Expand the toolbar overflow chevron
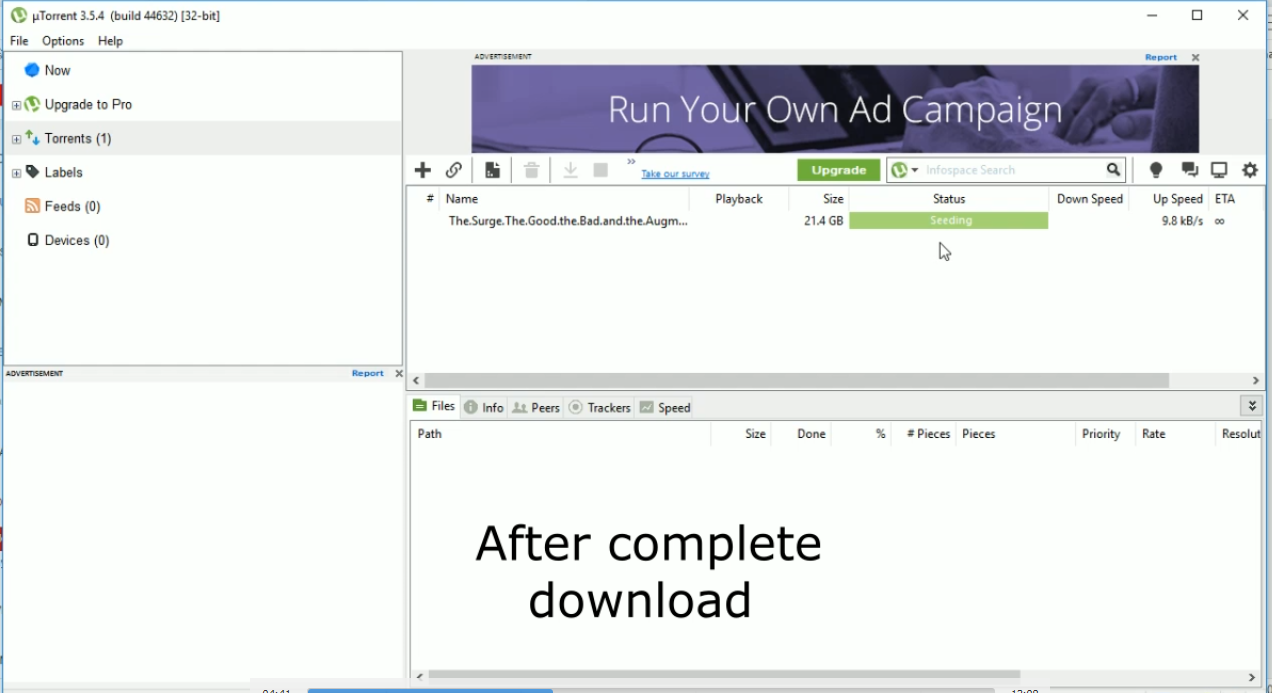 (631, 162)
